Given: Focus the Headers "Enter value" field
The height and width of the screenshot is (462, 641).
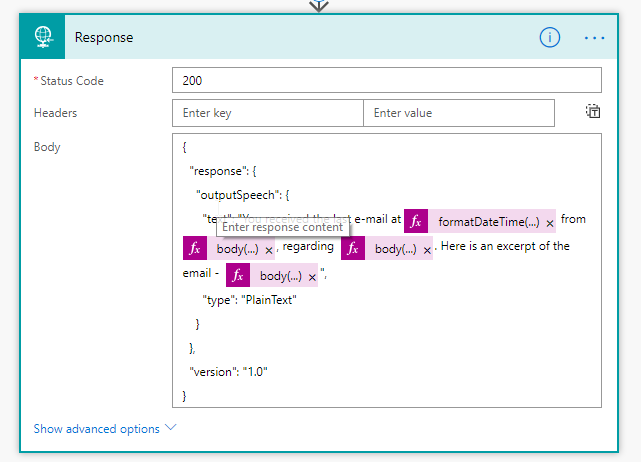Looking at the screenshot, I should point(458,113).
